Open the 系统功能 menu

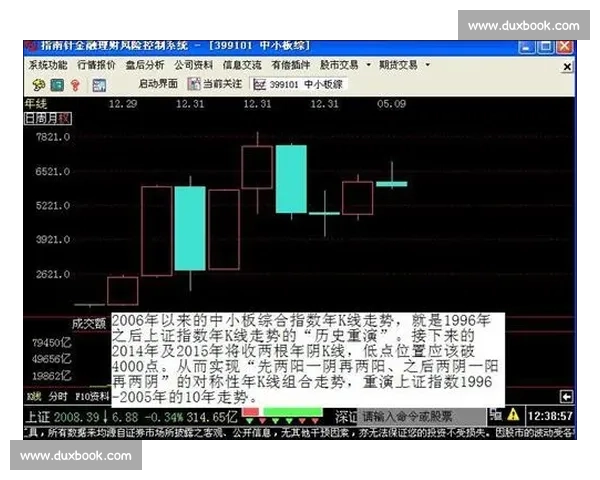click(48, 65)
